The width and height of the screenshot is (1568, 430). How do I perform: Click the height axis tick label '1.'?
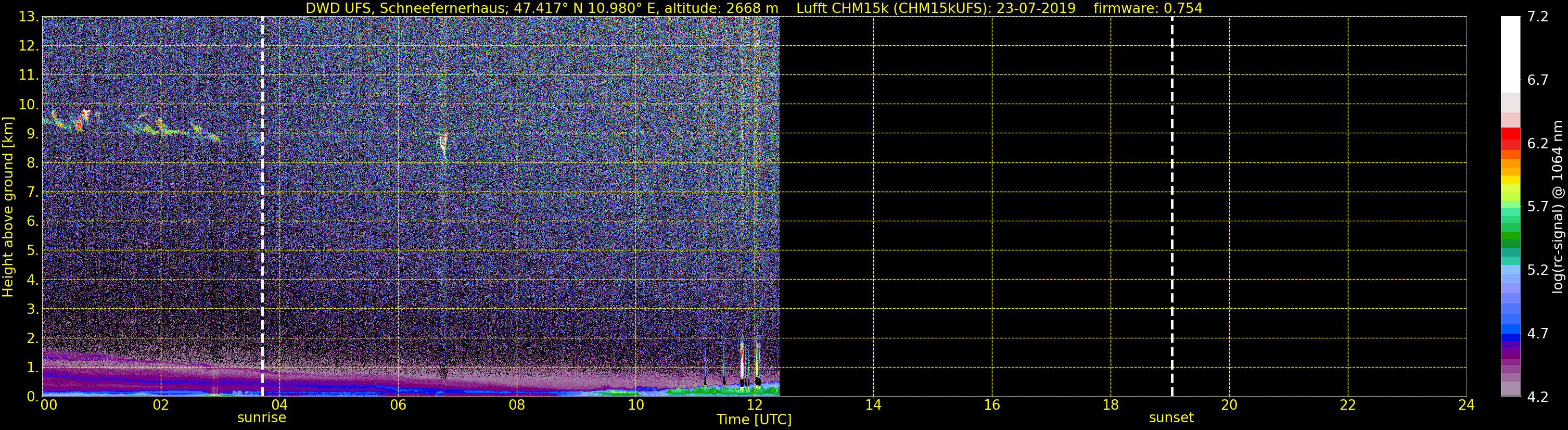pyautogui.click(x=32, y=367)
